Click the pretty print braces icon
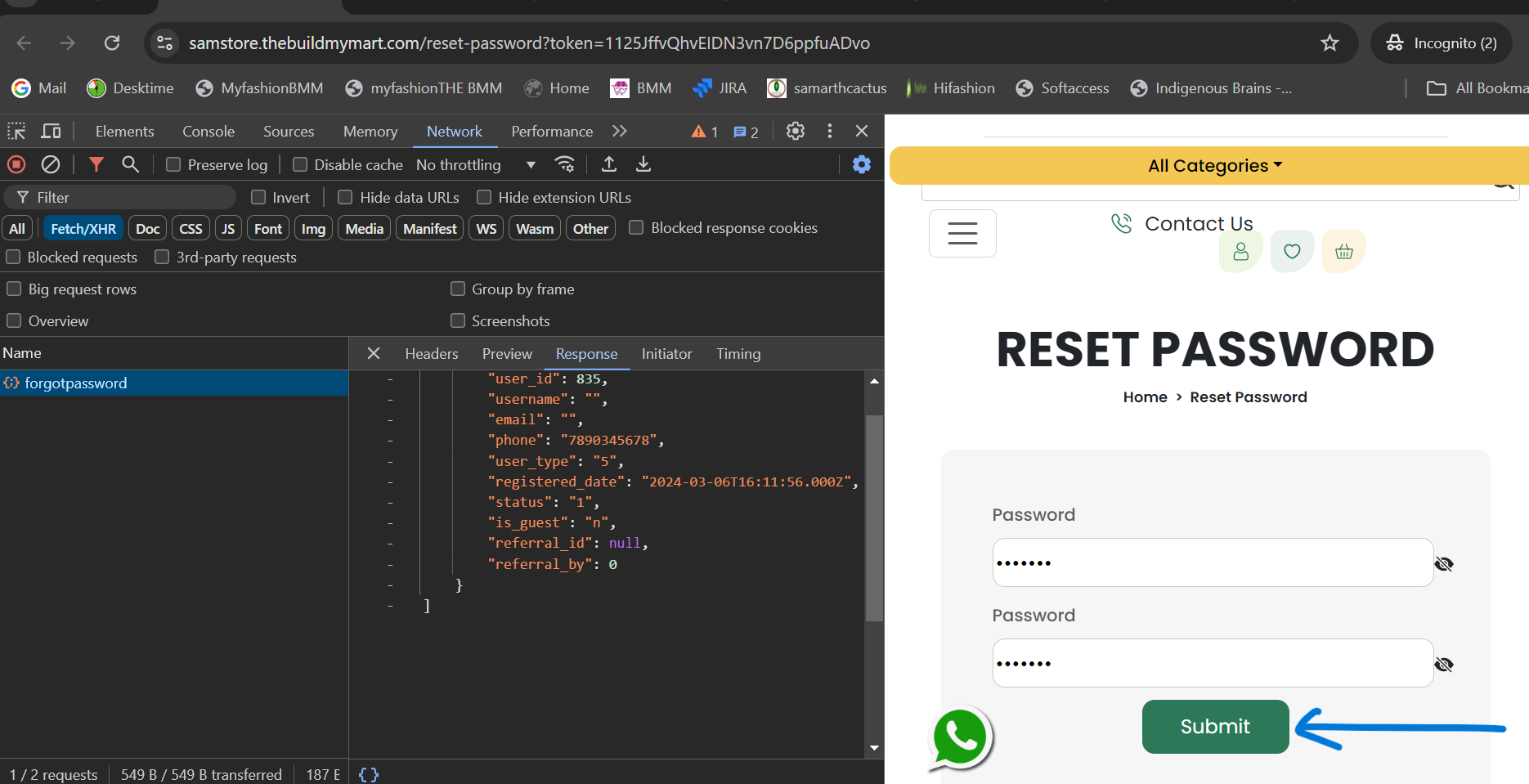This screenshot has width=1529, height=784. (x=369, y=774)
